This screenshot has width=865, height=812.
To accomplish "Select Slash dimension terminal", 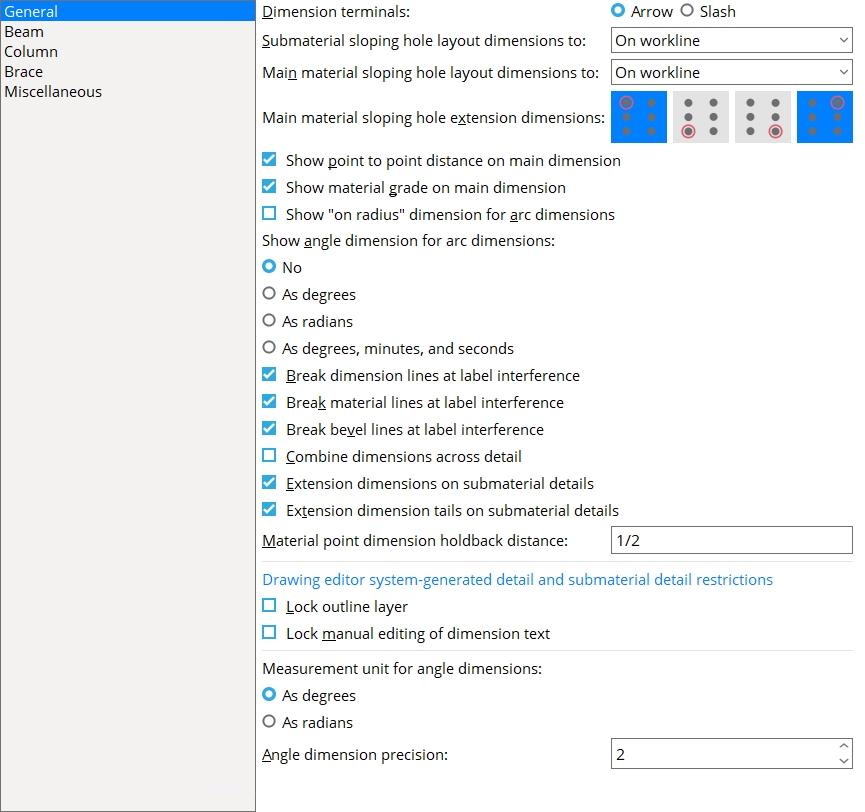I will (687, 11).
